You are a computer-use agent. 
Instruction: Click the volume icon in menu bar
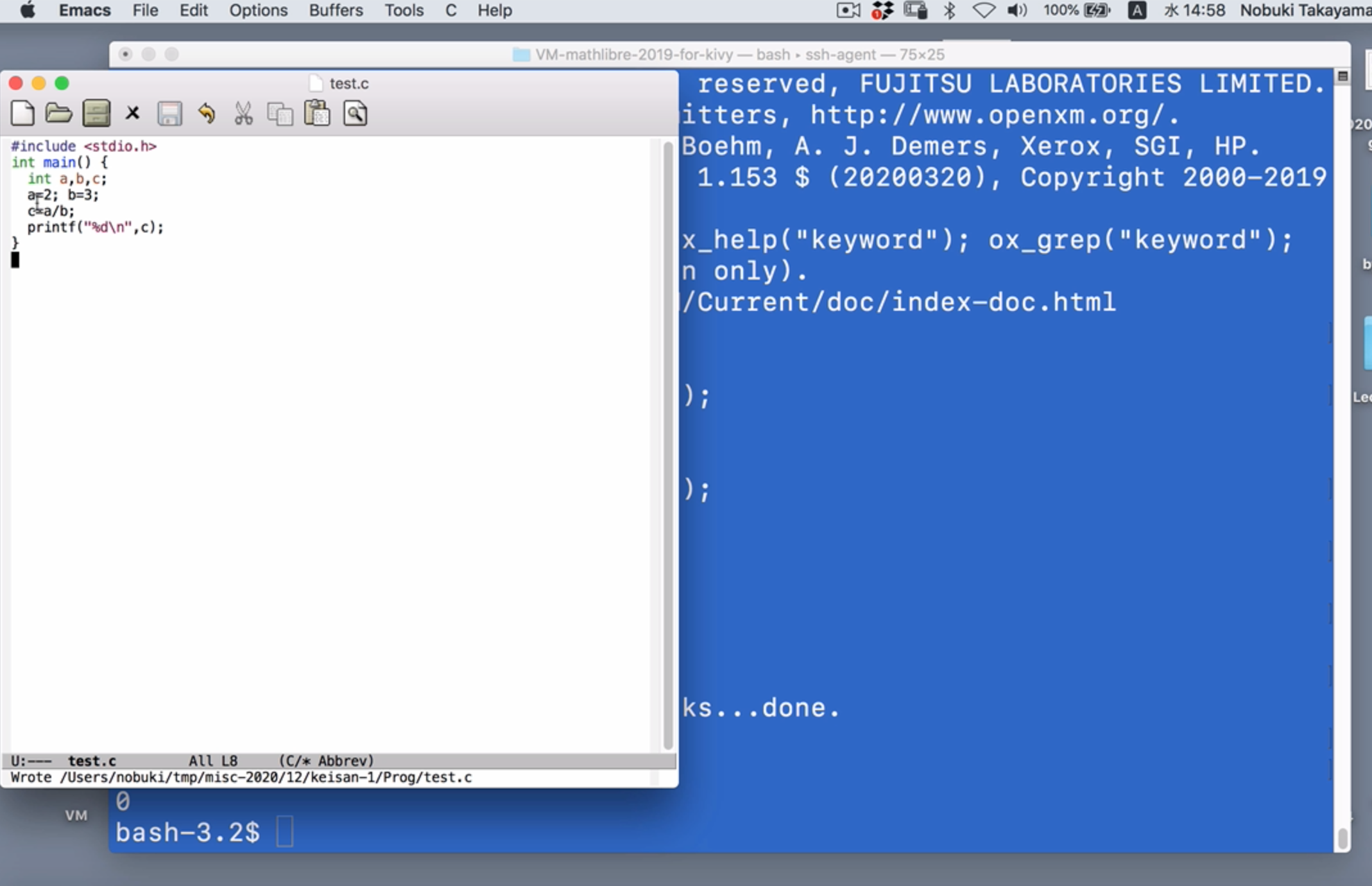tap(1017, 10)
